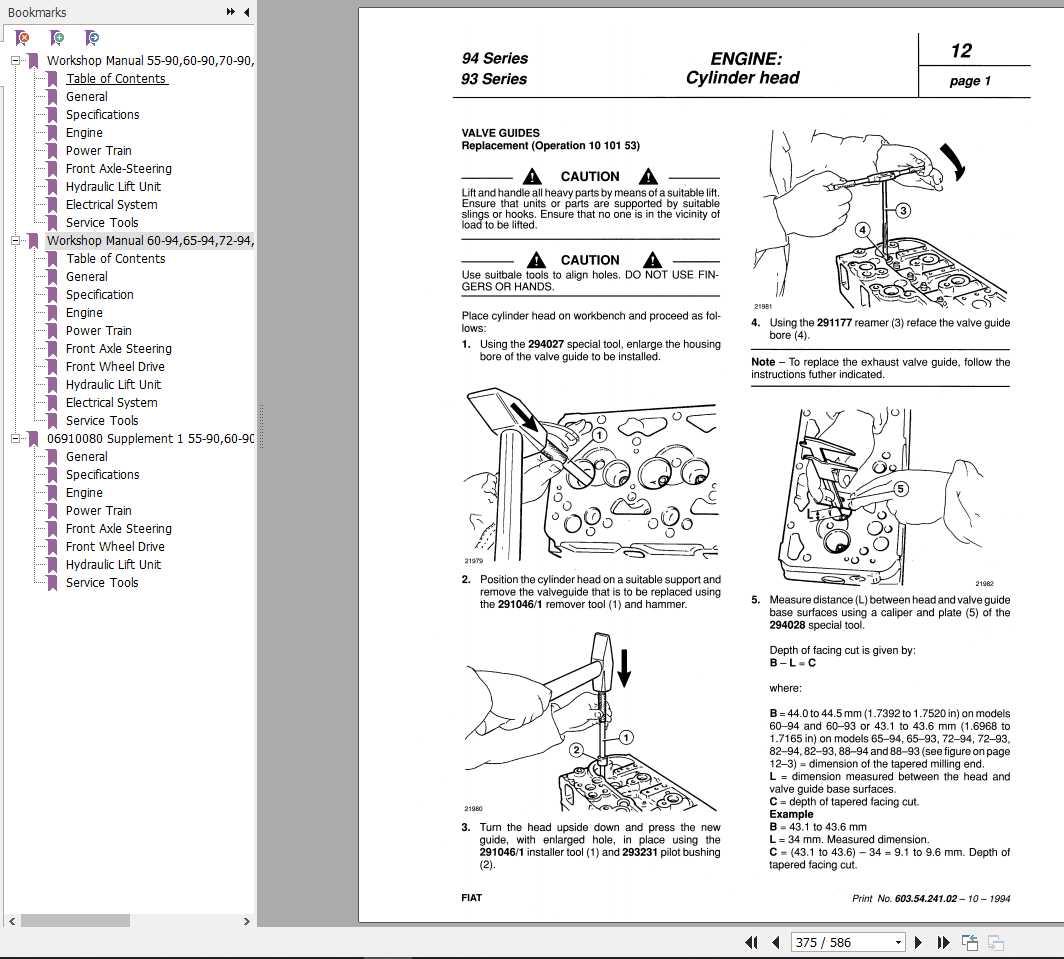Click the '94 Series' header text
1064x959 pixels.
point(495,58)
